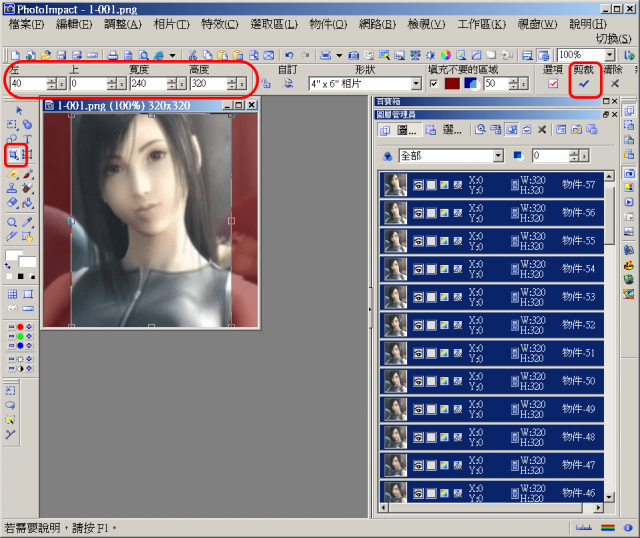Toggle visibility eye of 物件-53
This screenshot has height=538, width=640.
tap(418, 297)
